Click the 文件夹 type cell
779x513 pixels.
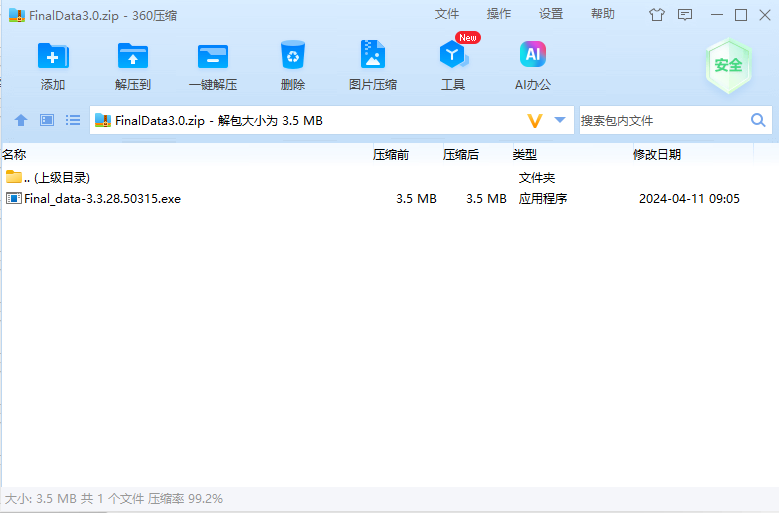(537, 177)
